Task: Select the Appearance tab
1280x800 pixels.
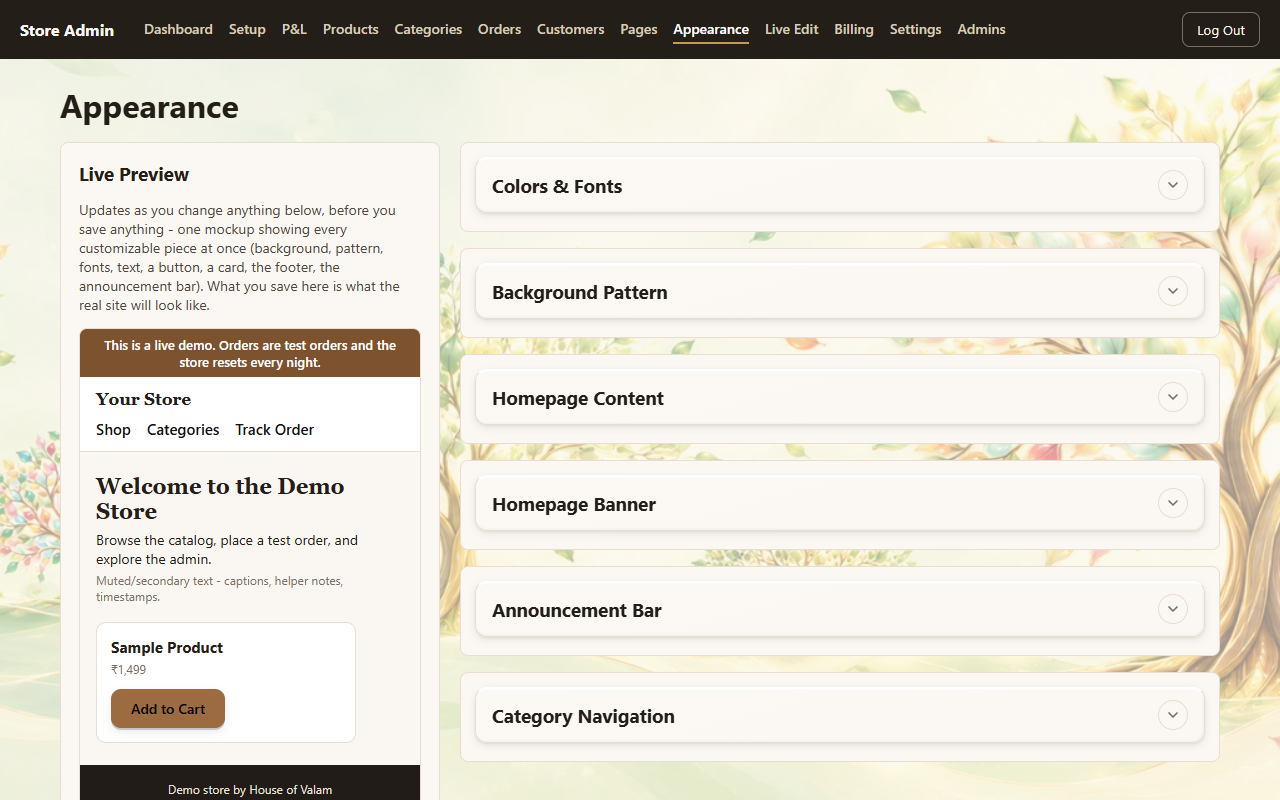Action: [x=711, y=29]
